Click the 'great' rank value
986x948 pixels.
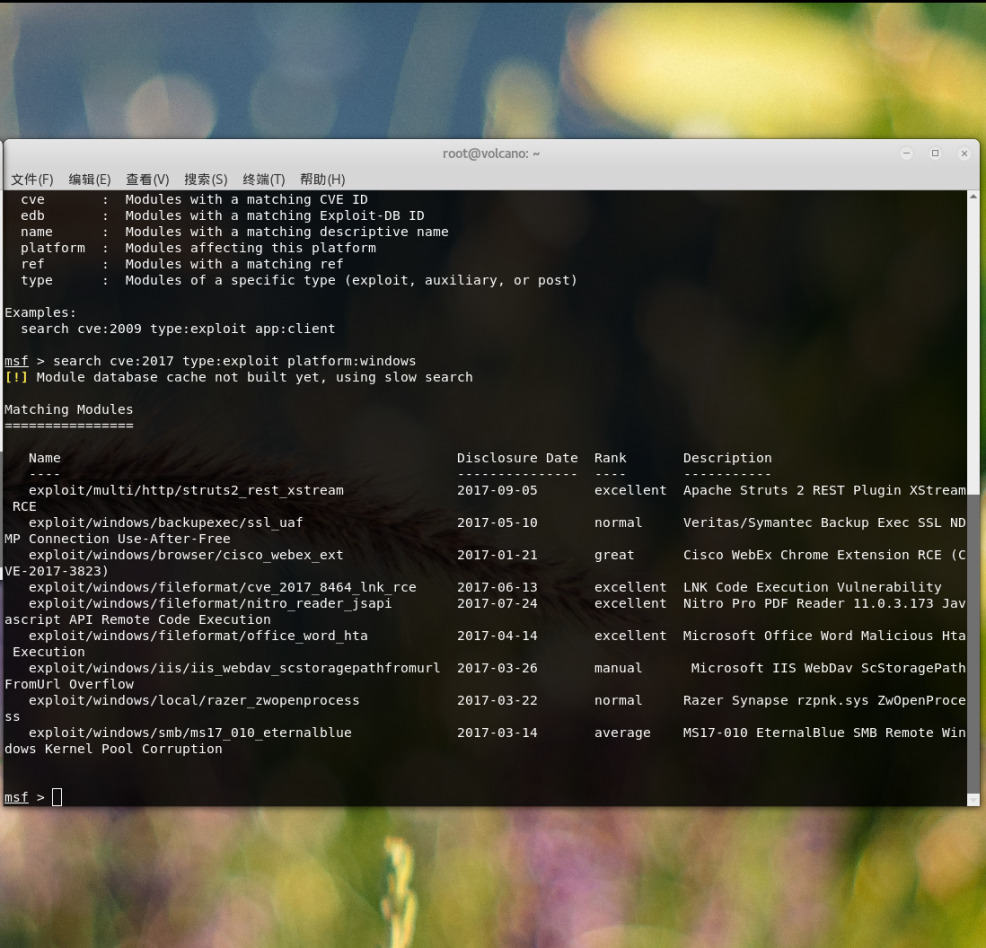(x=614, y=555)
